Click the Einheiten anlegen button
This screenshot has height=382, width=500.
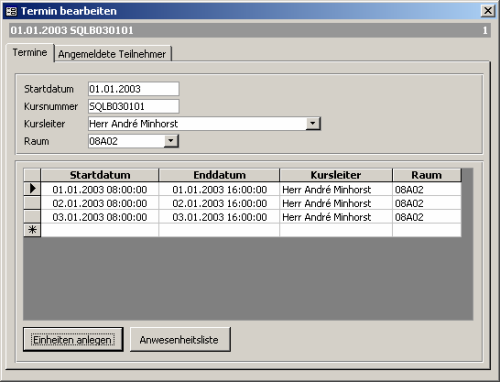point(73,339)
